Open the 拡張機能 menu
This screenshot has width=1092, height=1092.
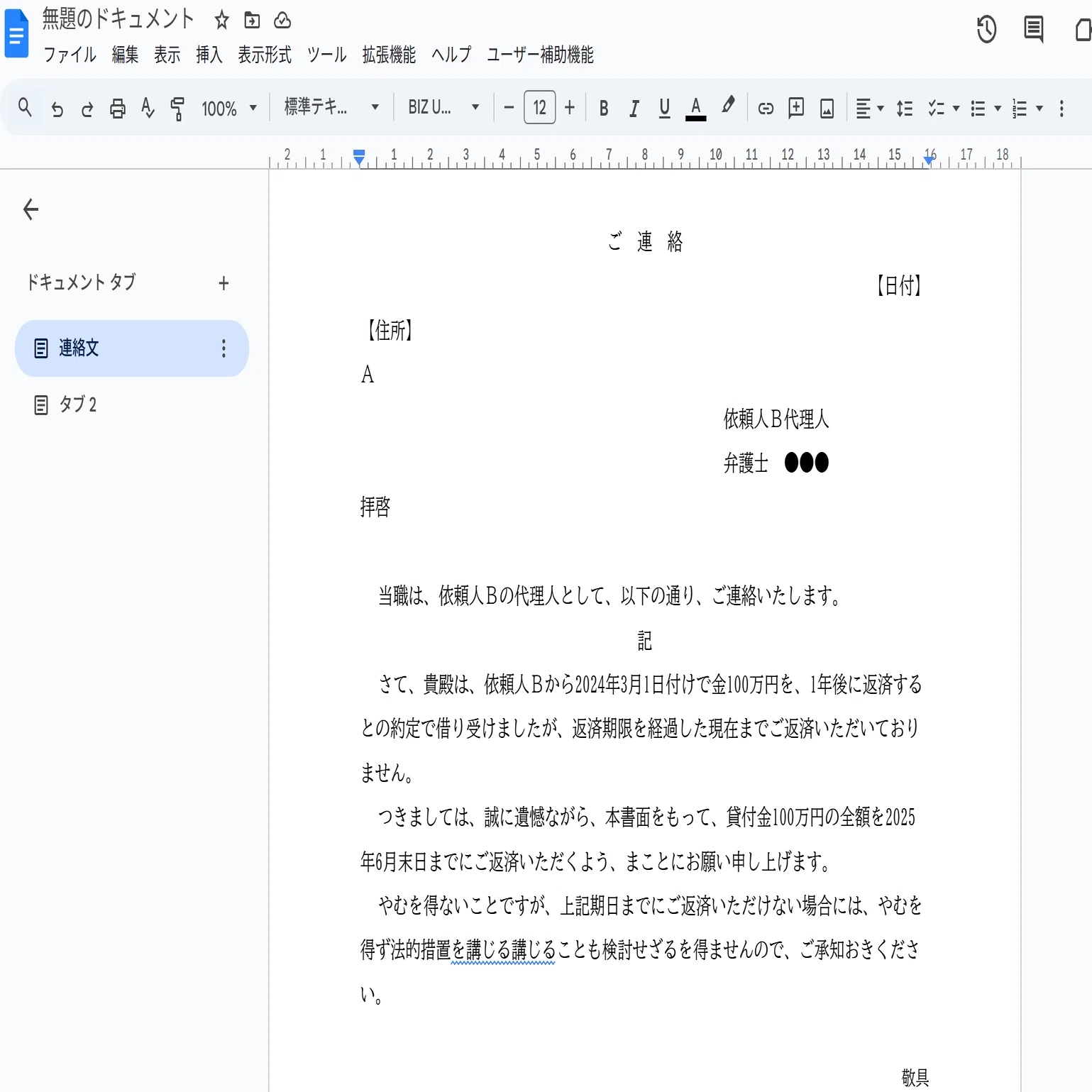coord(389,55)
